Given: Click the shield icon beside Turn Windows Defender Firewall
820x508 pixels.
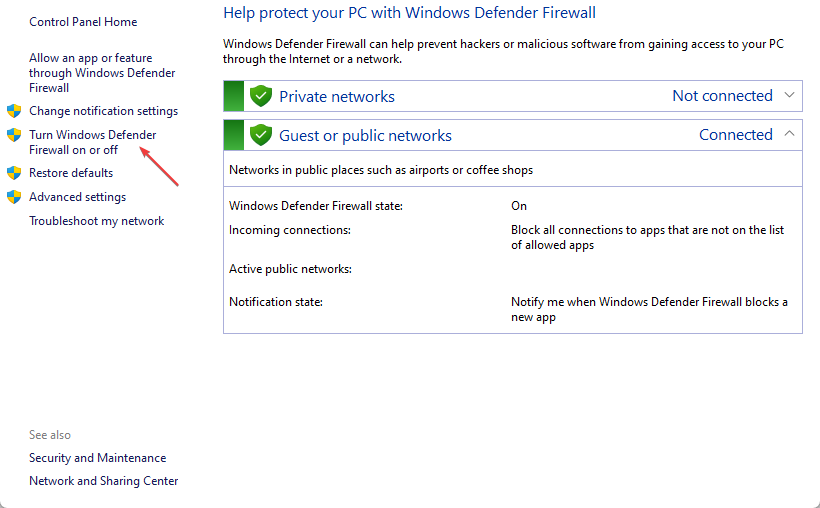Looking at the screenshot, I should tap(14, 135).
